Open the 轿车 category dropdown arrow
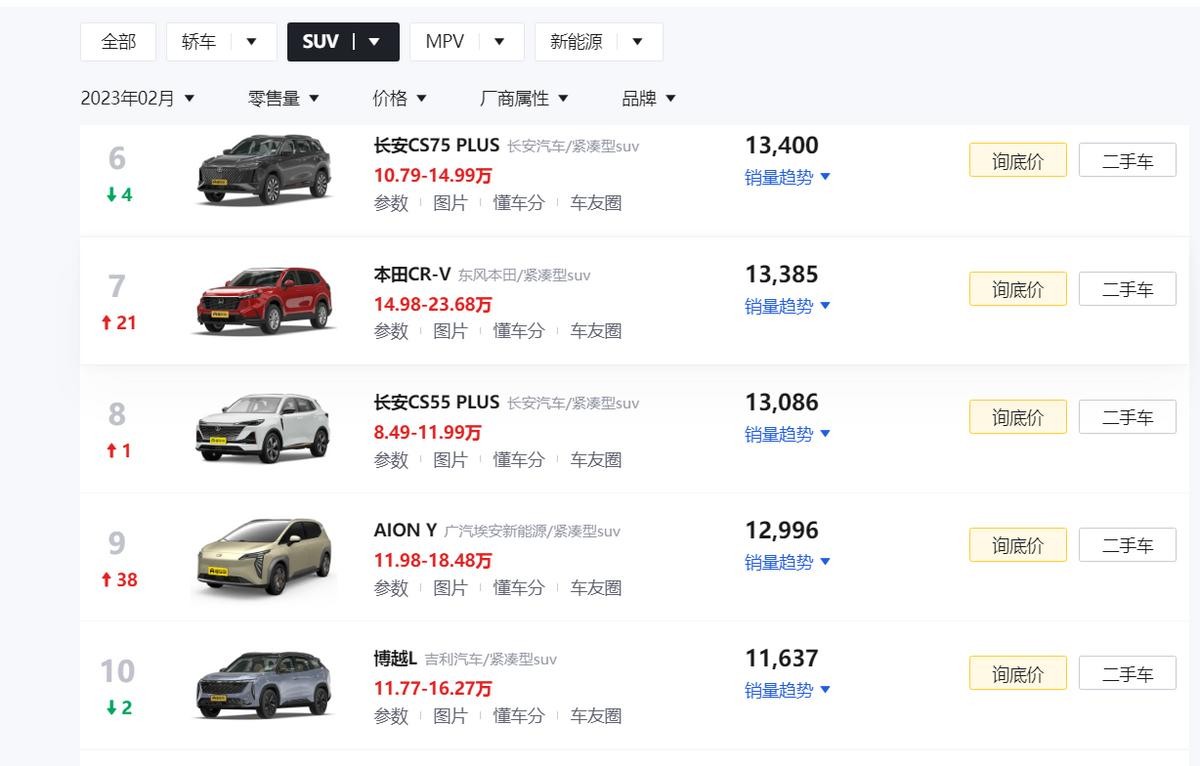 (252, 42)
